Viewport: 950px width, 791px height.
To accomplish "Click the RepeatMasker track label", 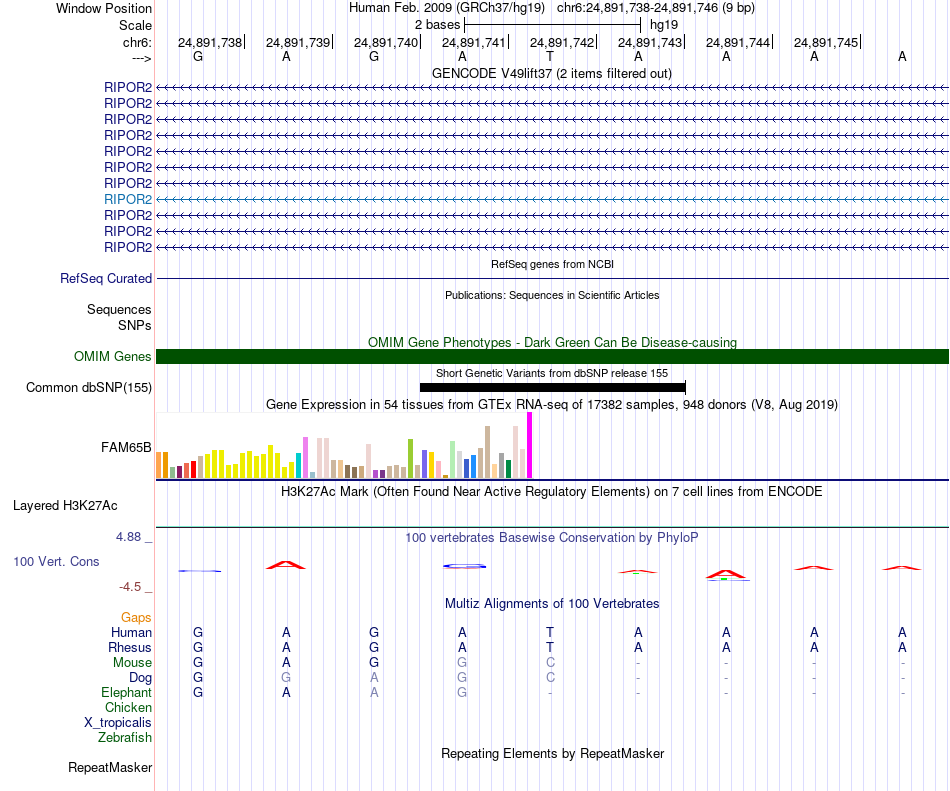I will (x=110, y=767).
